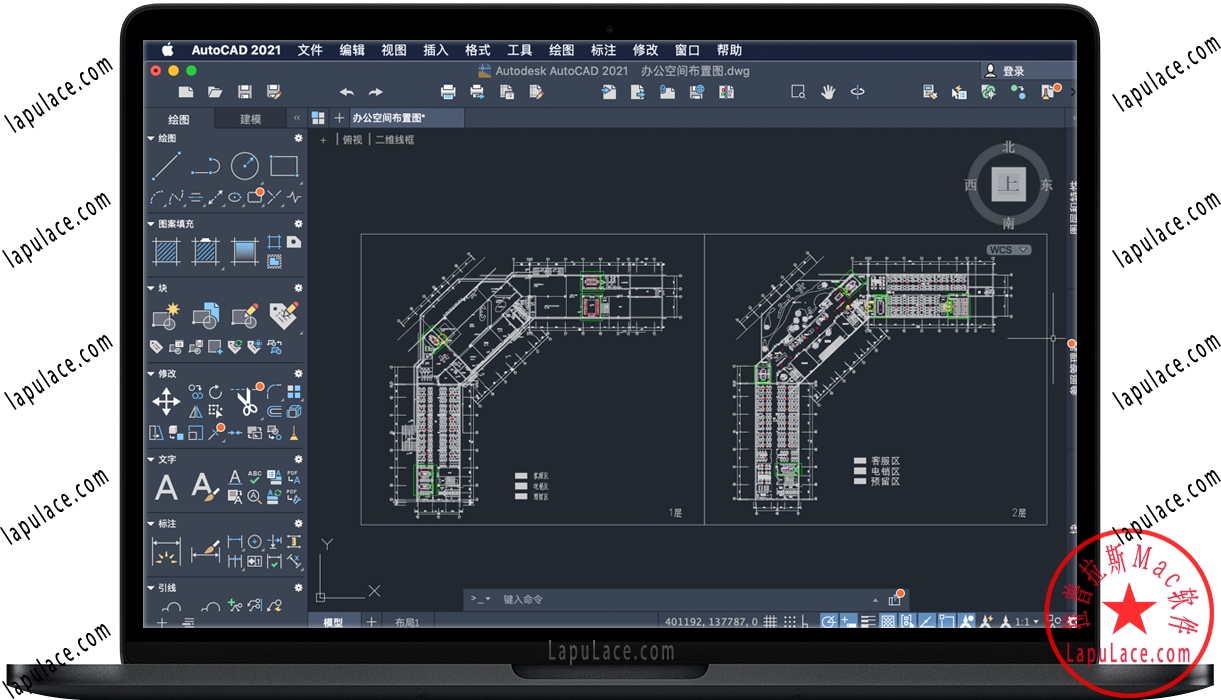The width and height of the screenshot is (1221, 700).
Task: Select the Circle drawing tool
Action: (244, 166)
